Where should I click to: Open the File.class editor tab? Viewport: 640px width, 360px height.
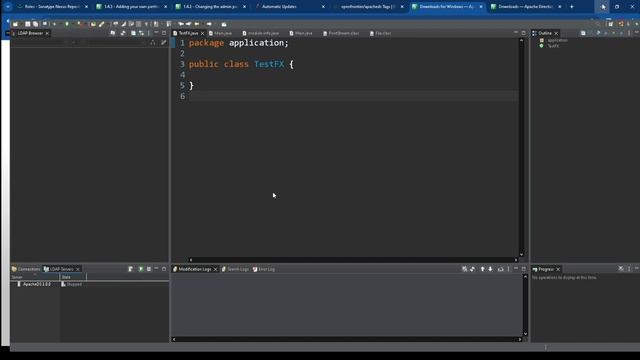point(380,33)
